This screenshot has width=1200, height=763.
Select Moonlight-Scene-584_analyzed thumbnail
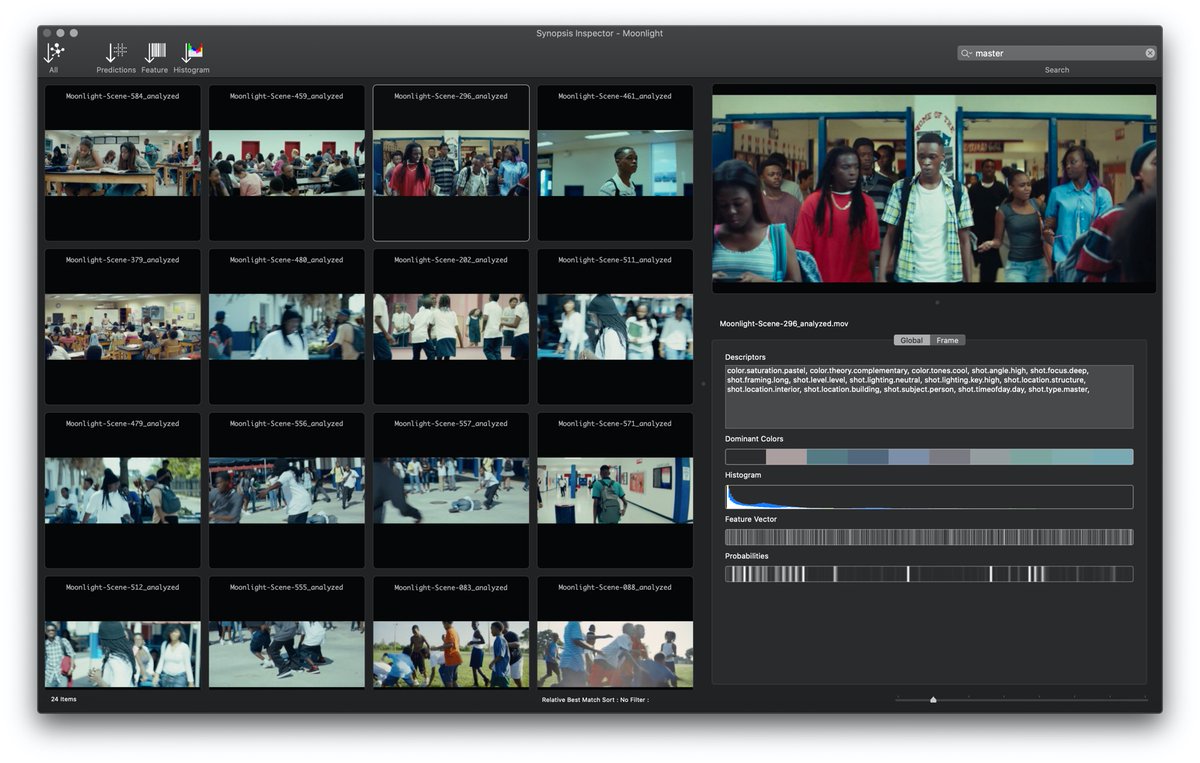pos(122,163)
